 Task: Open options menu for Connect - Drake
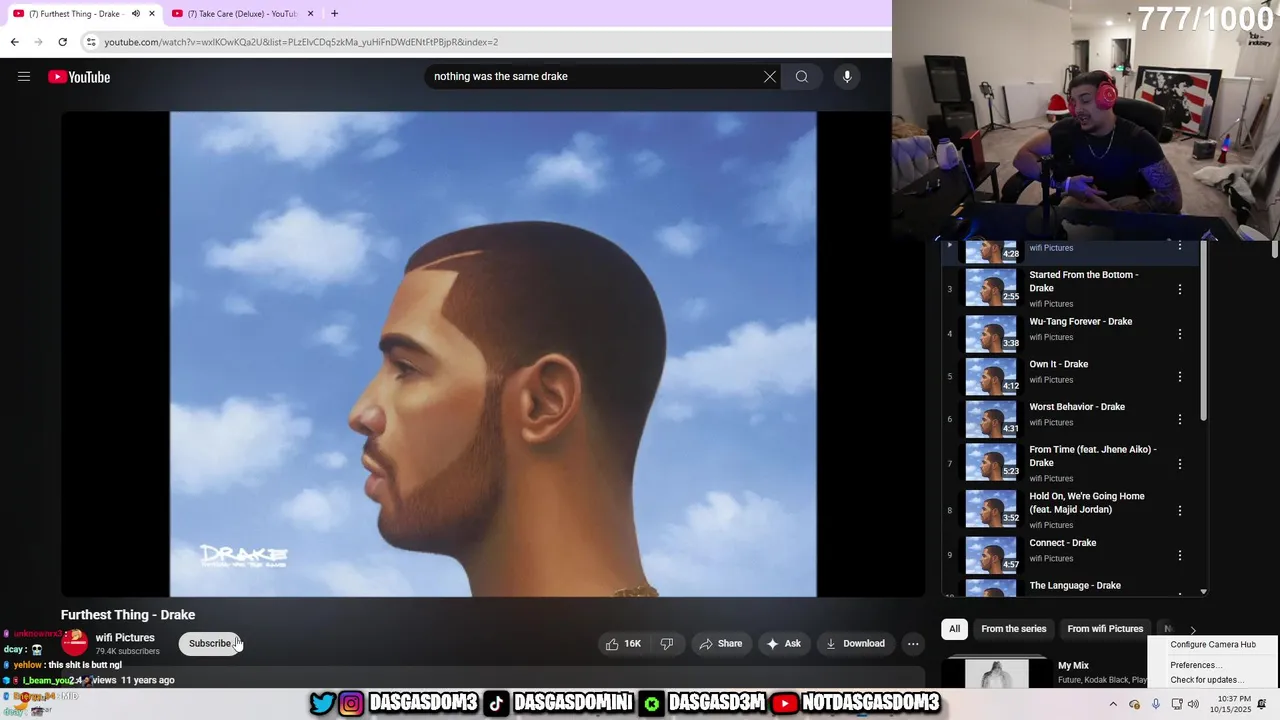click(x=1180, y=555)
